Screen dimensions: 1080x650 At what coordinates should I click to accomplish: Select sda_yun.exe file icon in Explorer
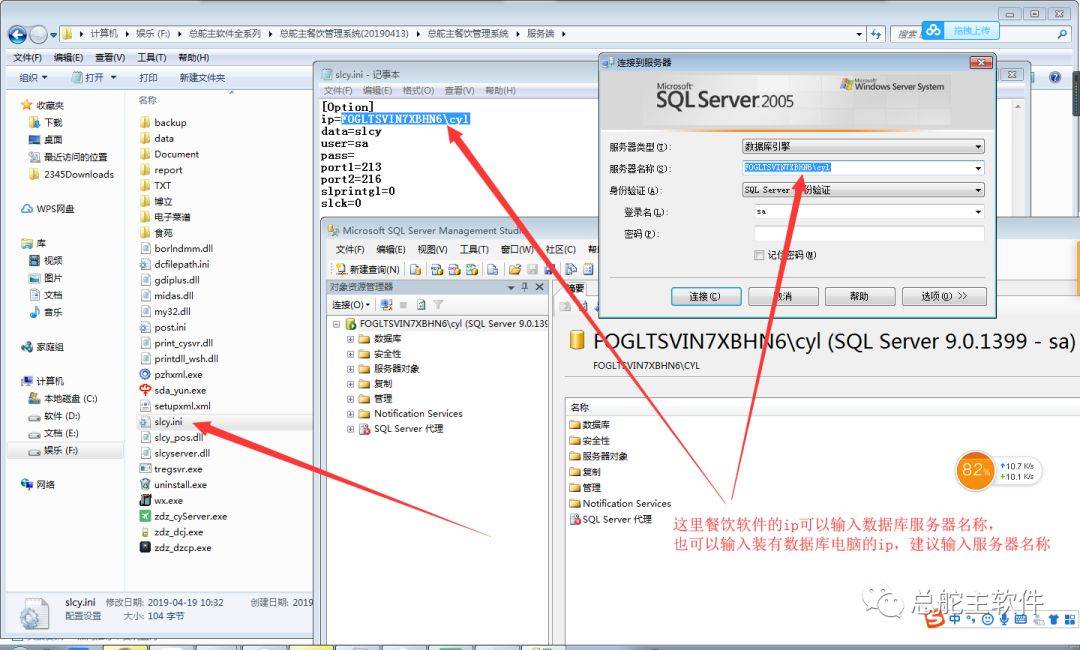[145, 390]
